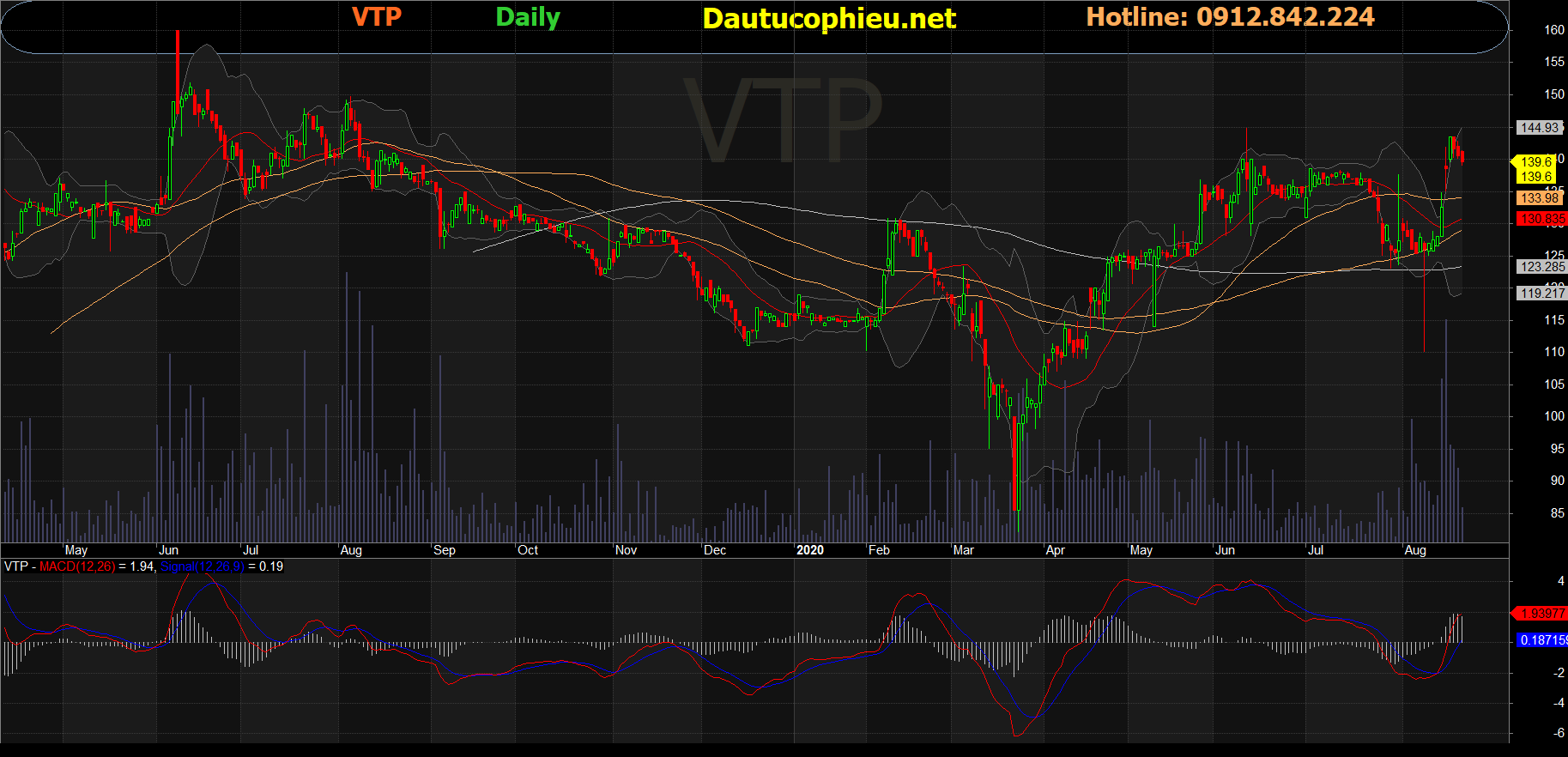Select the Daily timeframe label
Image resolution: width=1568 pixels, height=757 pixels.
click(527, 17)
